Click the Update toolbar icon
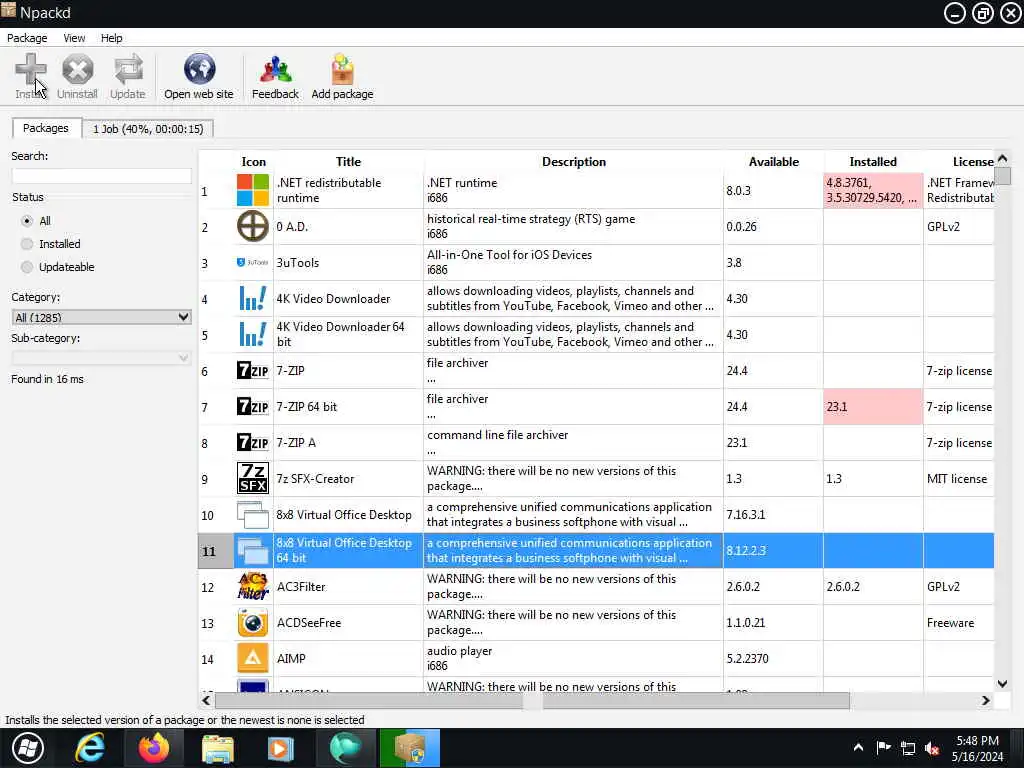This screenshot has height=768, width=1024. pos(128,69)
